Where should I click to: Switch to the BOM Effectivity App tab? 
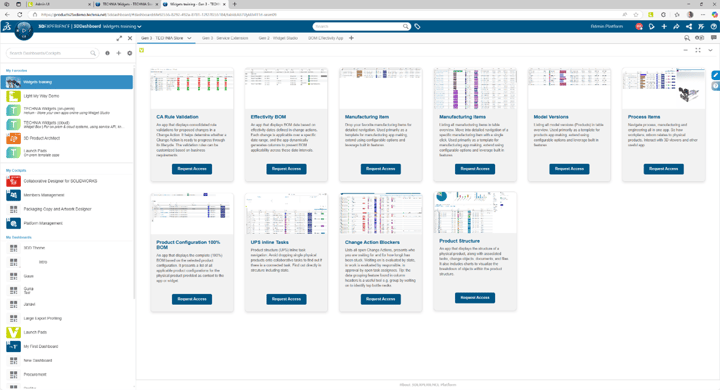point(326,38)
